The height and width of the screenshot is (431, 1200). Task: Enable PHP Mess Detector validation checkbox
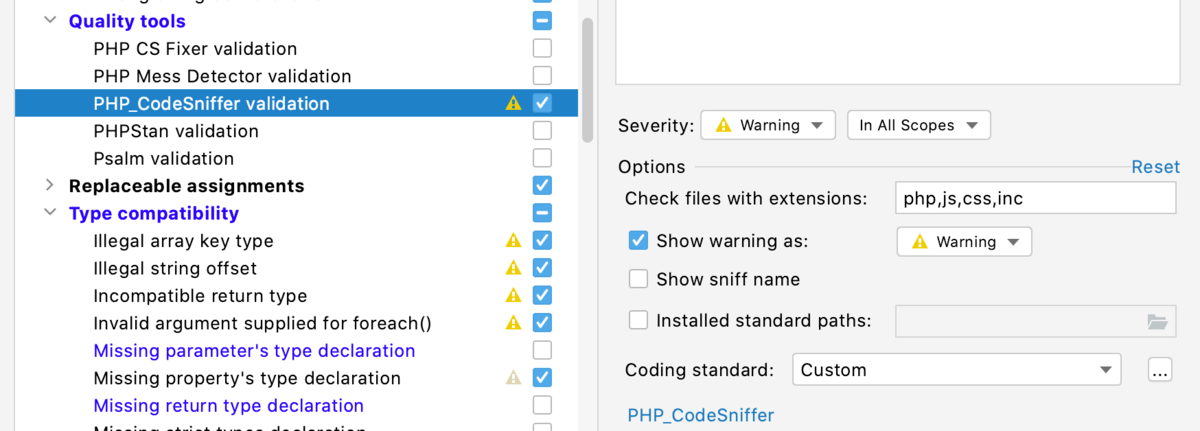(542, 75)
